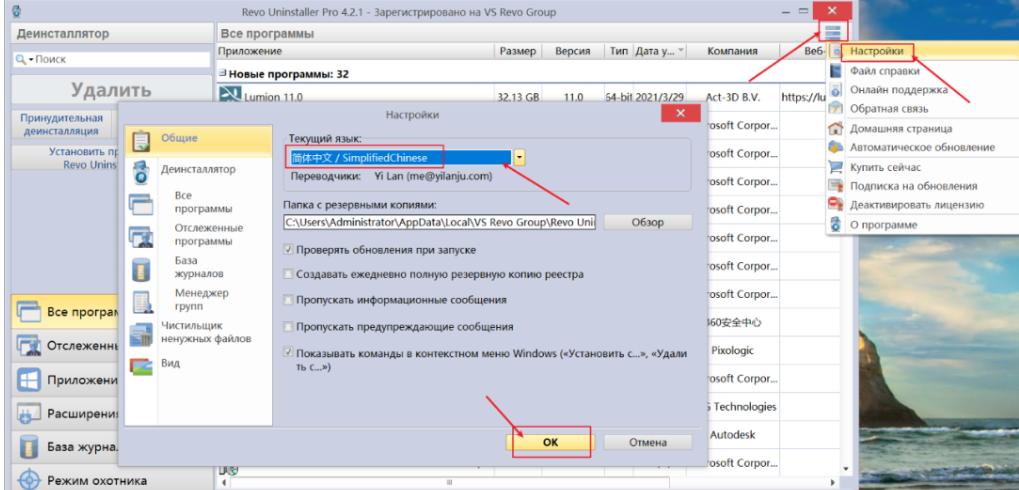This screenshot has width=1019, height=490.
Task: Toggle Показывать команды в контекстном меню Windows checkbox
Action: 288,353
